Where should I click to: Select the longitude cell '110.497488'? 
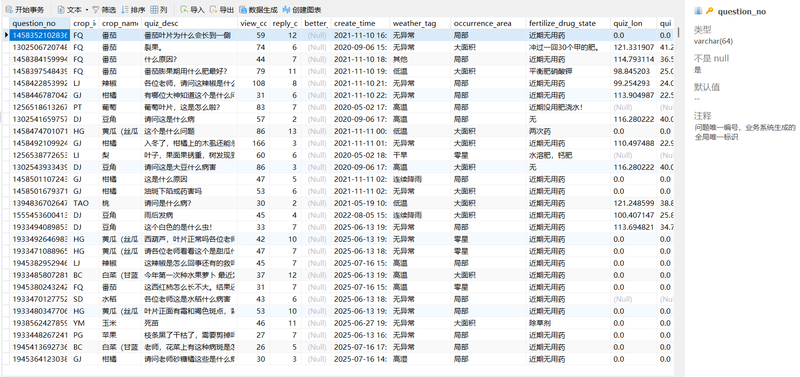634,143
